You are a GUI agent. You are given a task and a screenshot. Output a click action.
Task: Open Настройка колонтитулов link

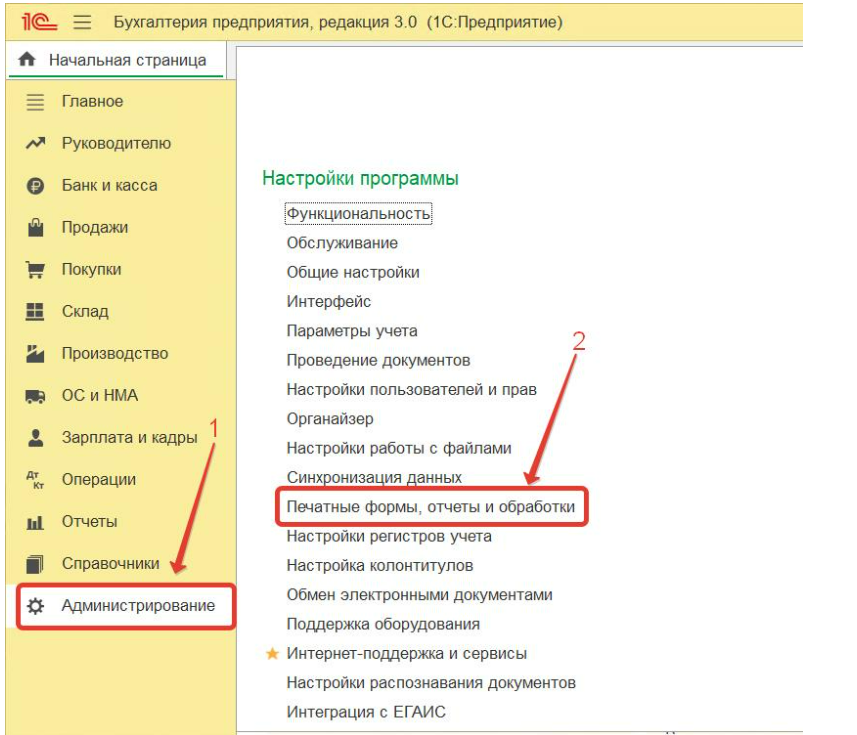click(x=380, y=566)
